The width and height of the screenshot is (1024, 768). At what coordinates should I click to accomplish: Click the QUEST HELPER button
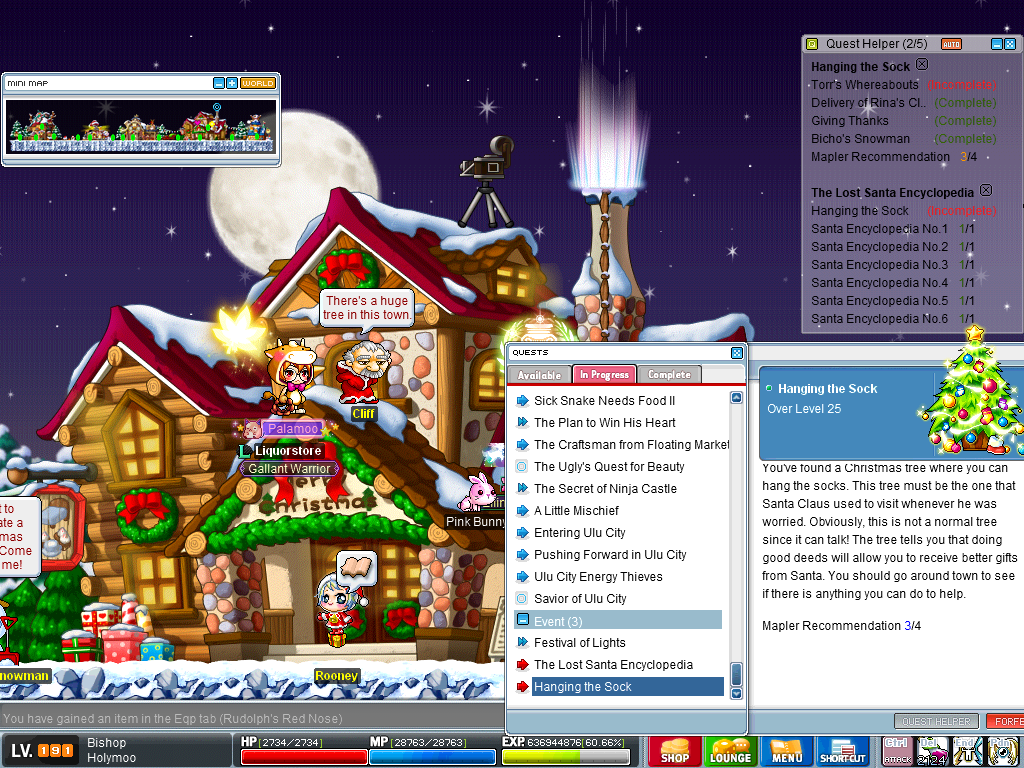click(936, 721)
